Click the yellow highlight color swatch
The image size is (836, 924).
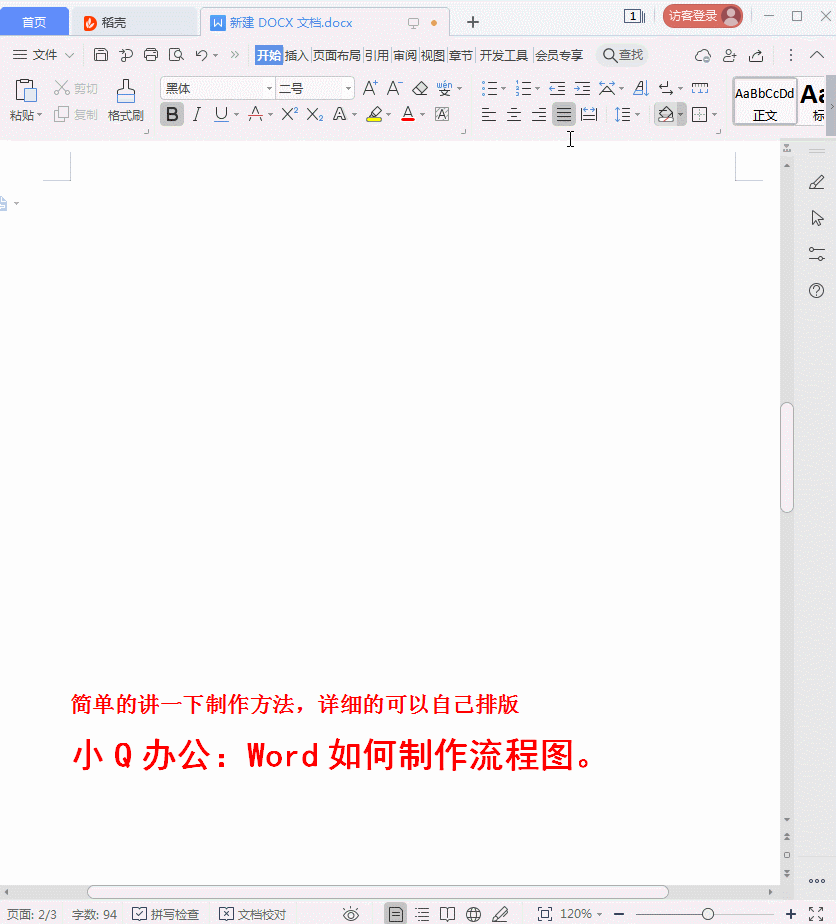(374, 114)
